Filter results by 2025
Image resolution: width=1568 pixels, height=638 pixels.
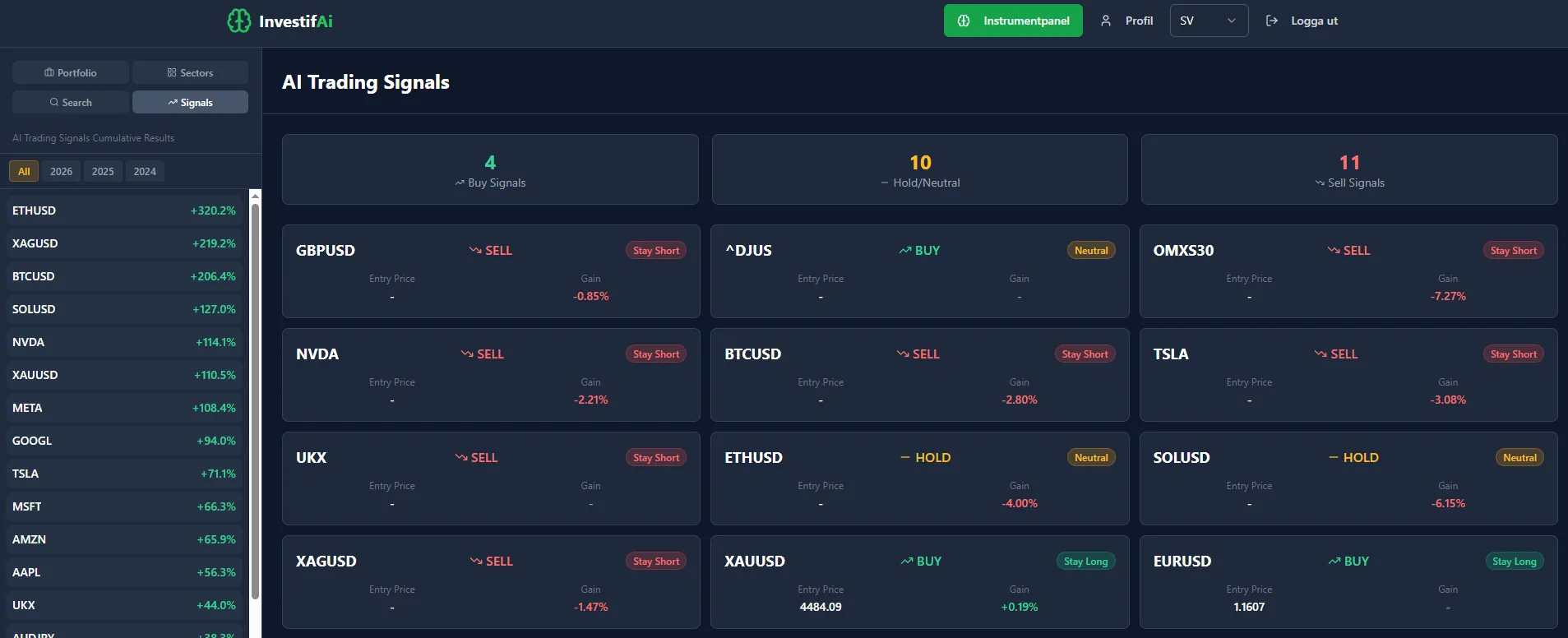click(103, 171)
